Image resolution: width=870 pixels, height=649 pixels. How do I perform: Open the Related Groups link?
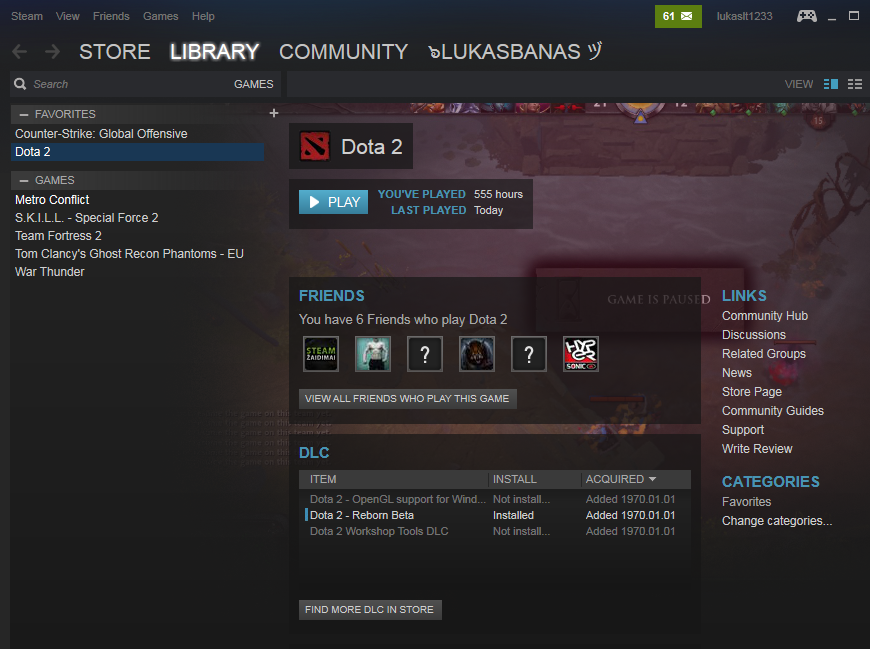763,353
